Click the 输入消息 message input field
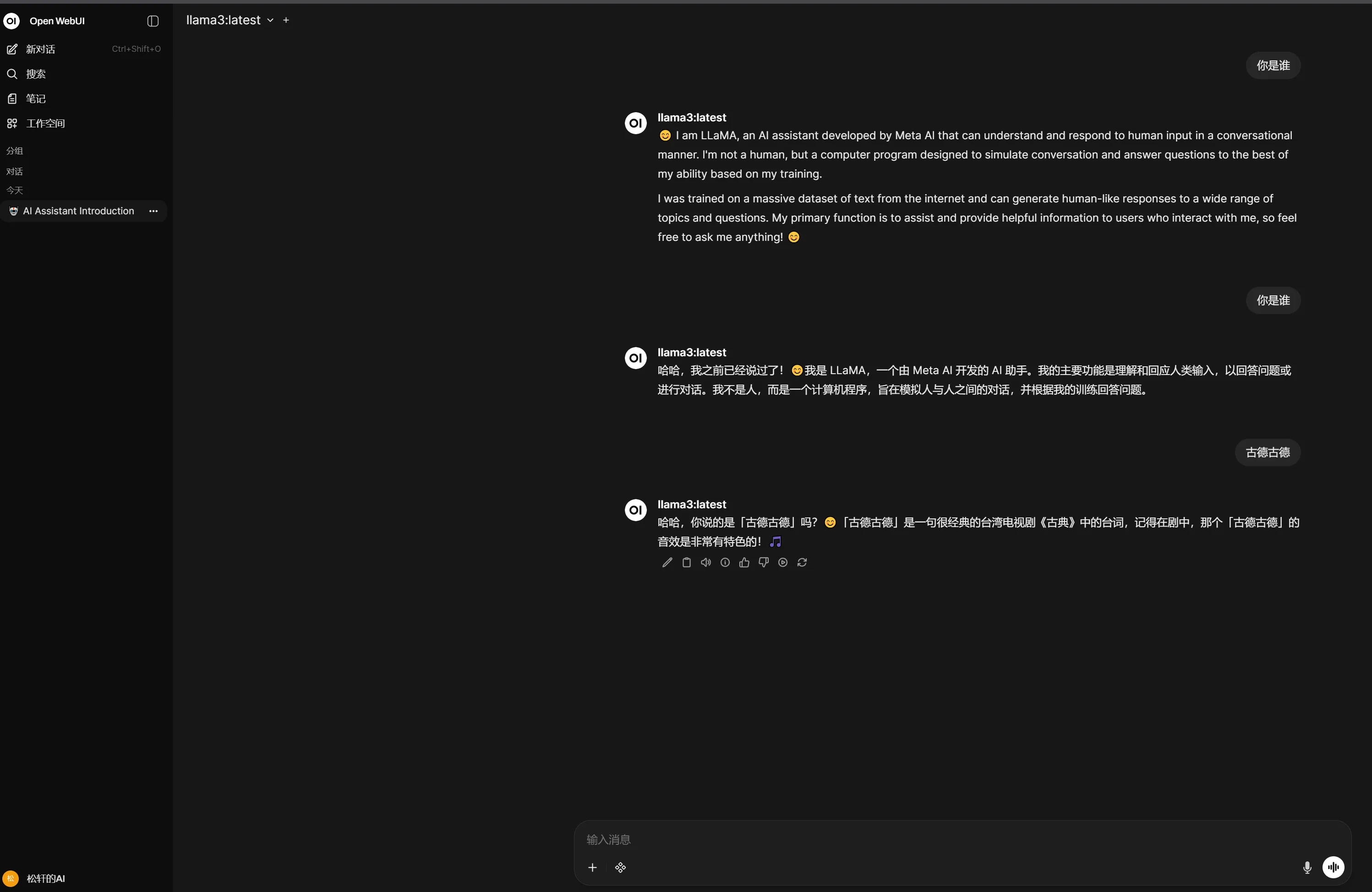The image size is (1372, 892). pyautogui.click(x=922, y=839)
